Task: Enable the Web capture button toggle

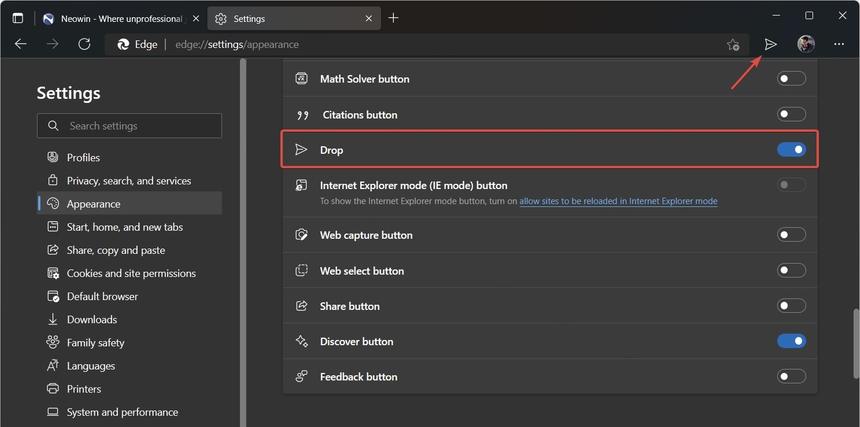Action: coord(791,235)
